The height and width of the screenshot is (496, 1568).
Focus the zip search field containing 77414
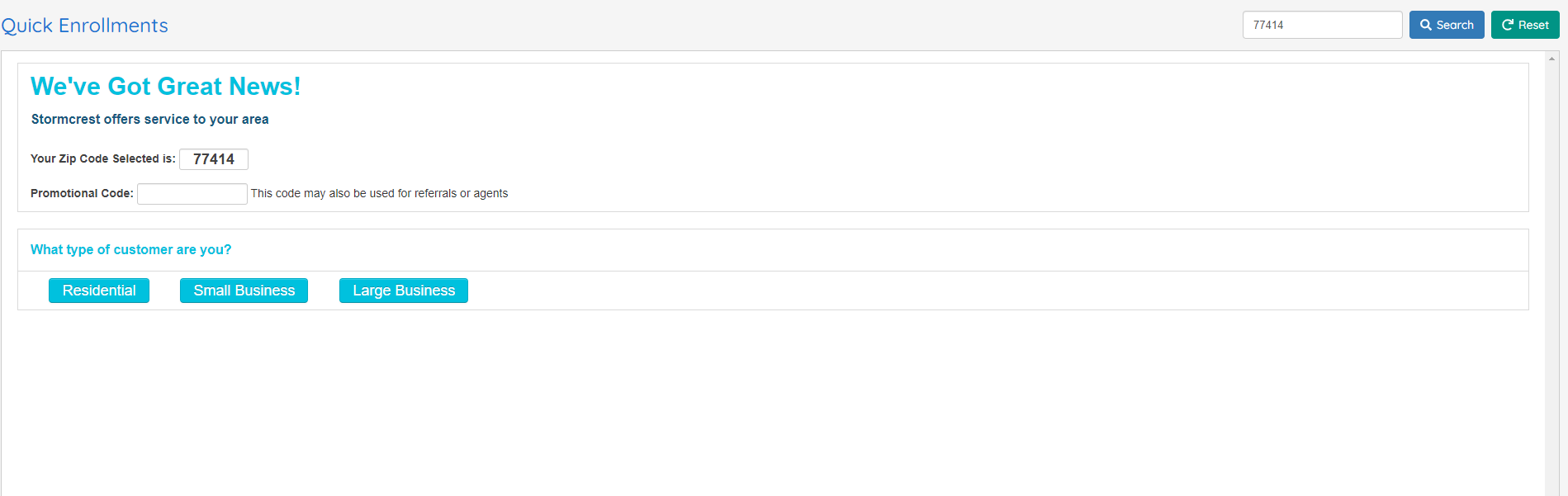point(1322,25)
